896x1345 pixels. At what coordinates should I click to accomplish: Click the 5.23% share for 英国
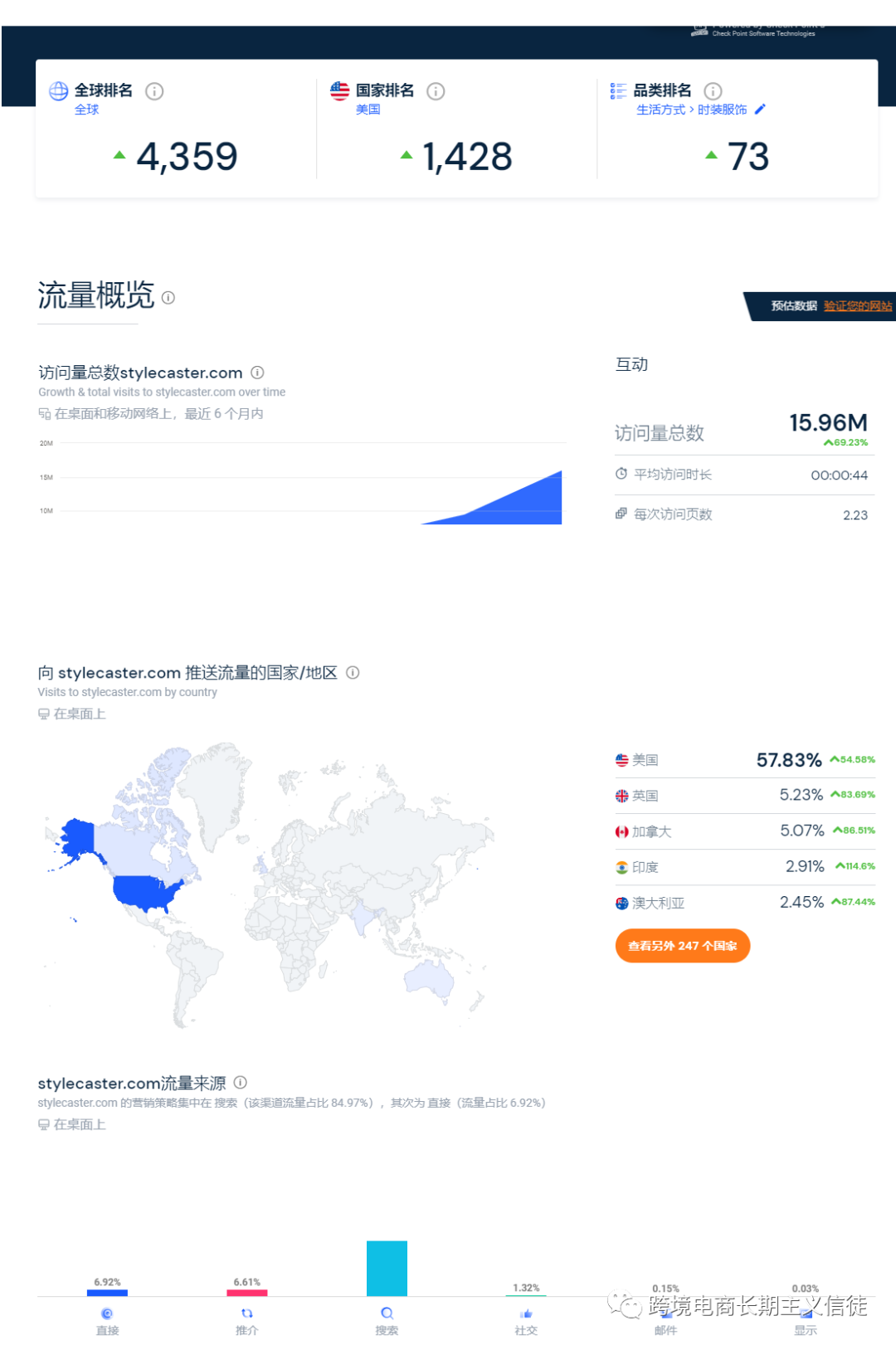pos(801,795)
